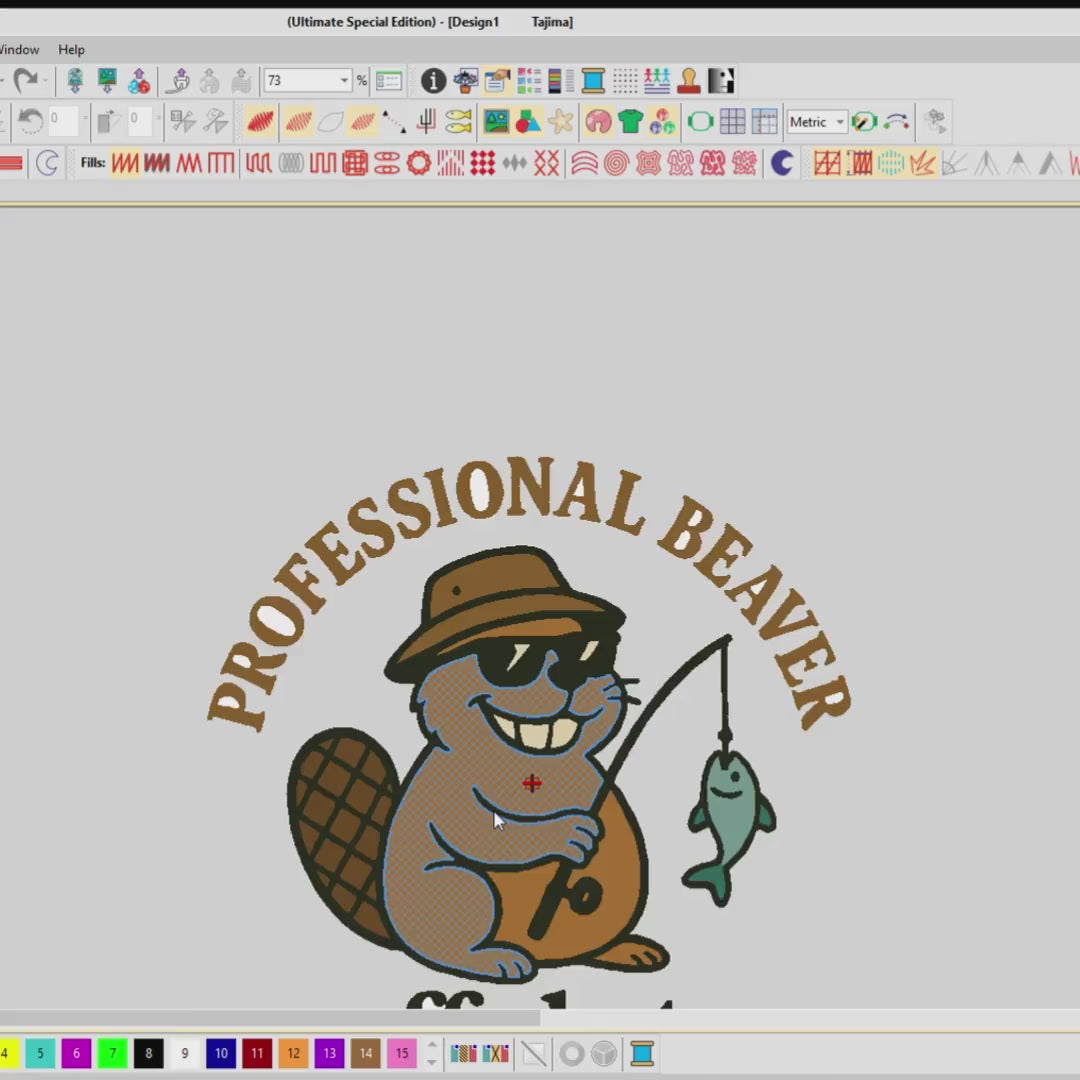This screenshot has width=1080, height=1080.
Task: Expand the redo history dropdown arrow
Action: pyautogui.click(x=46, y=81)
